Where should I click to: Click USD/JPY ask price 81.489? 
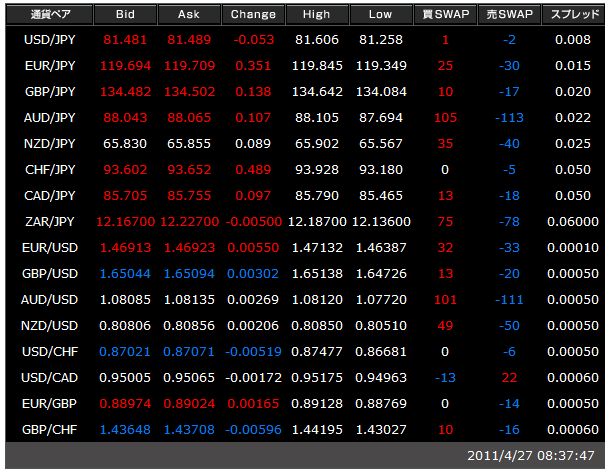tap(189, 40)
